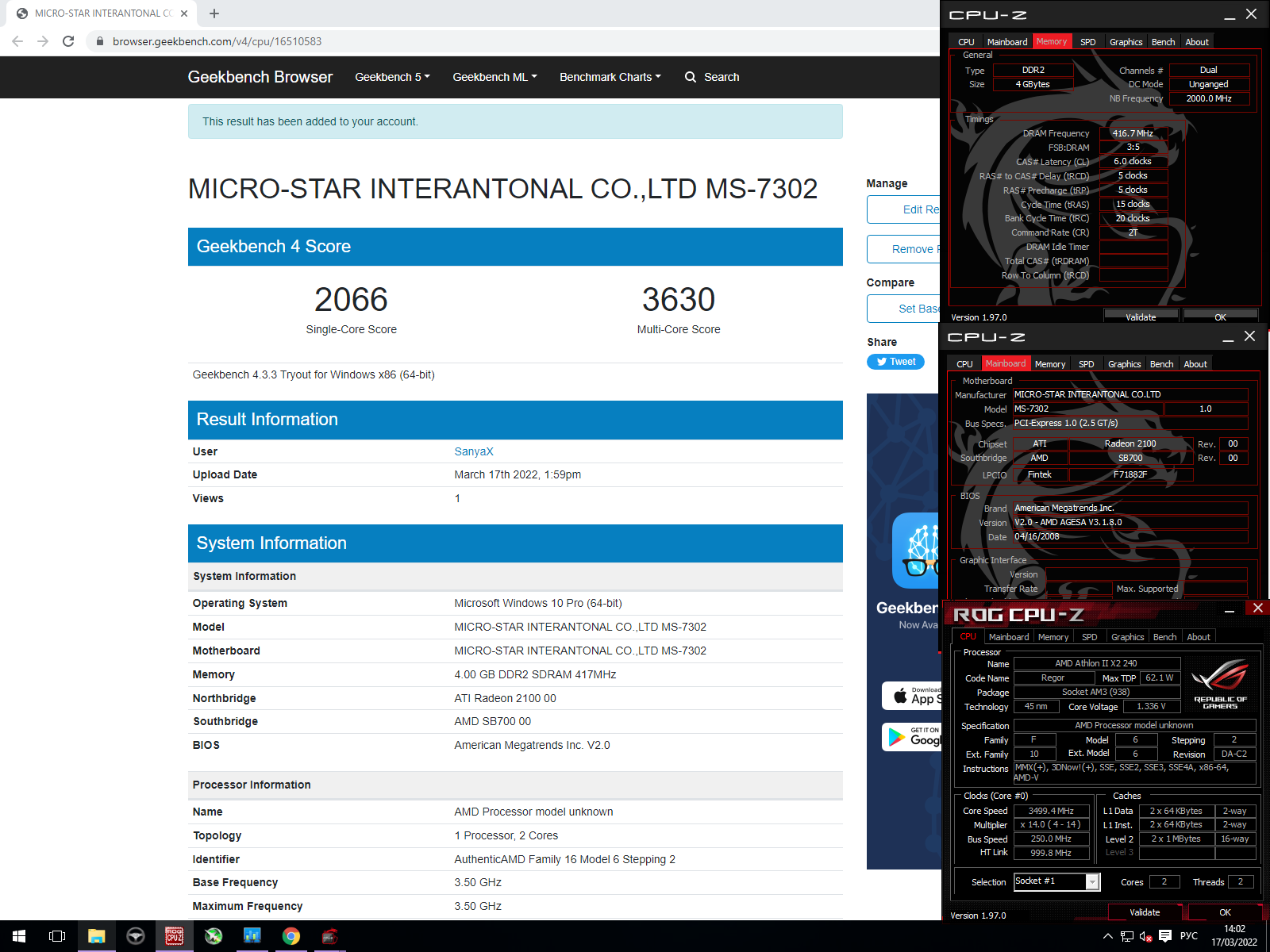Screen dimensions: 1270x952
Task: Click the 416.7 MHz DRAM Frequency value
Action: click(1133, 133)
